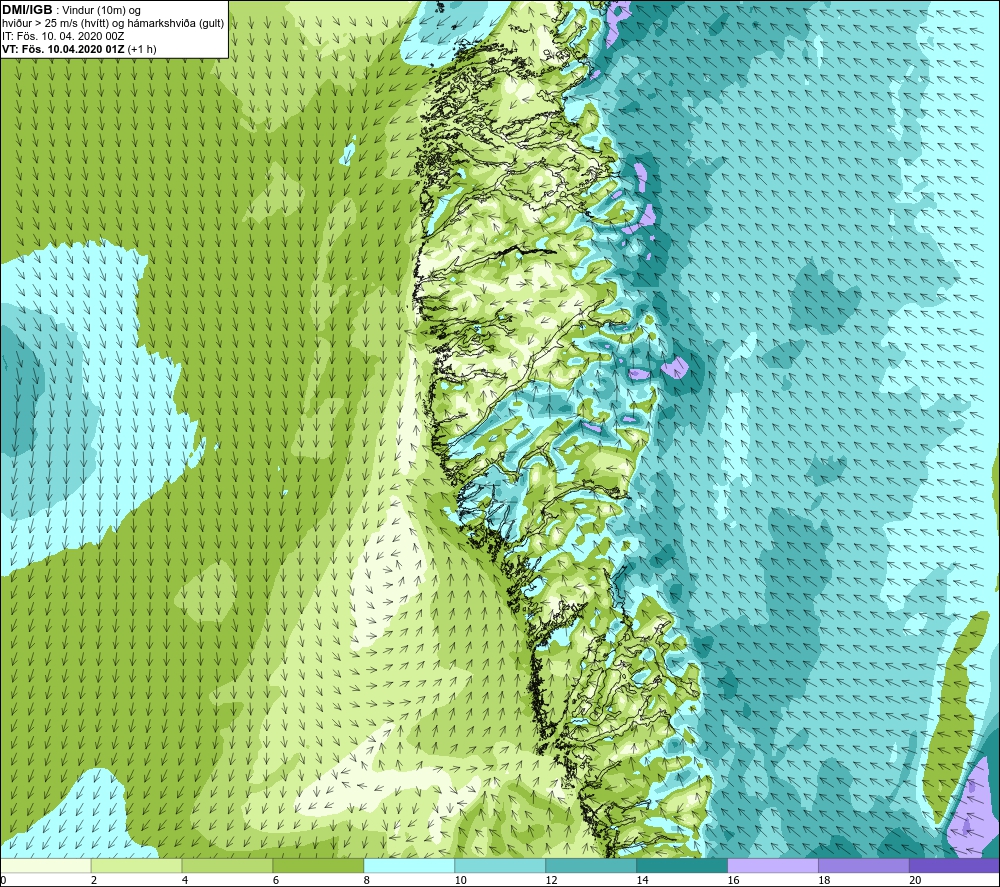Click the 10–12 m/s turquoise swatch
This screenshot has height=887, width=1000.
tap(500, 865)
